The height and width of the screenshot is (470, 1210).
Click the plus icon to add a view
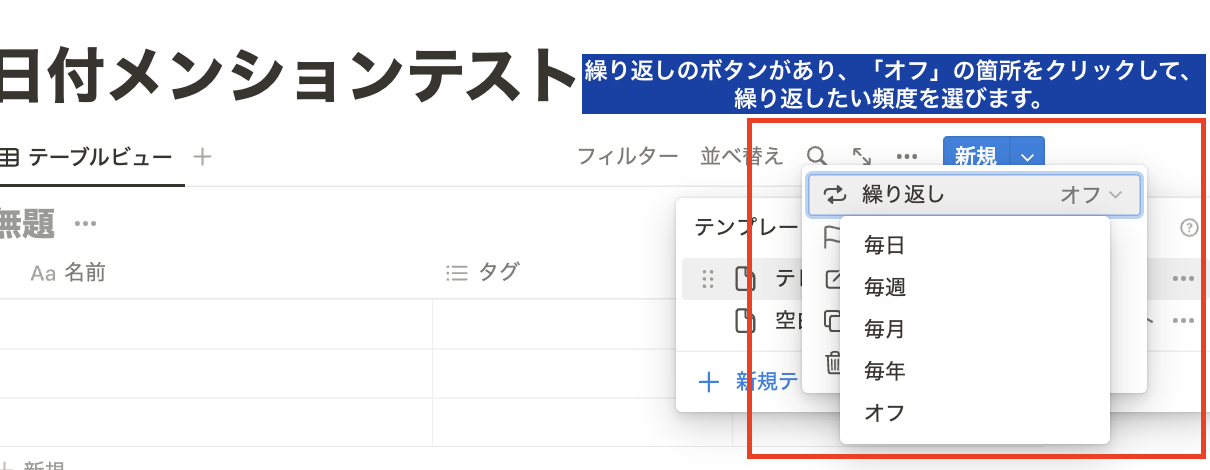pyautogui.click(x=203, y=156)
